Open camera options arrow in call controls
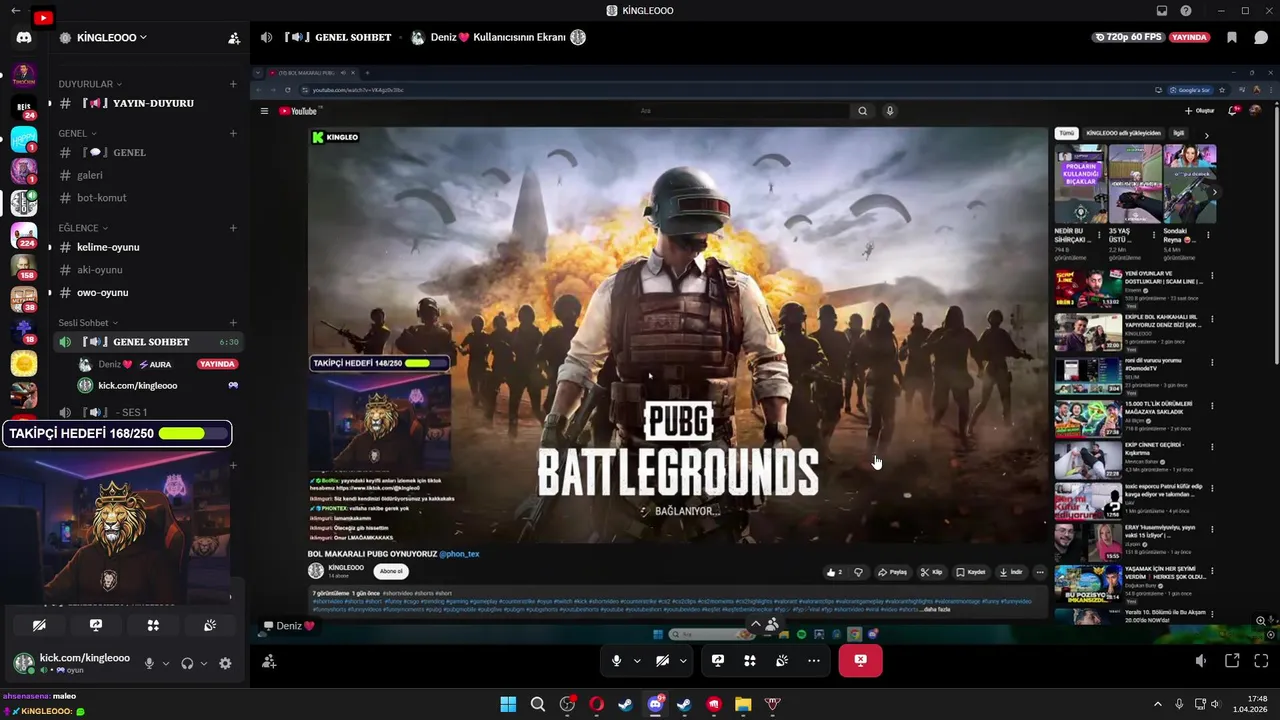1280x720 pixels. (683, 661)
